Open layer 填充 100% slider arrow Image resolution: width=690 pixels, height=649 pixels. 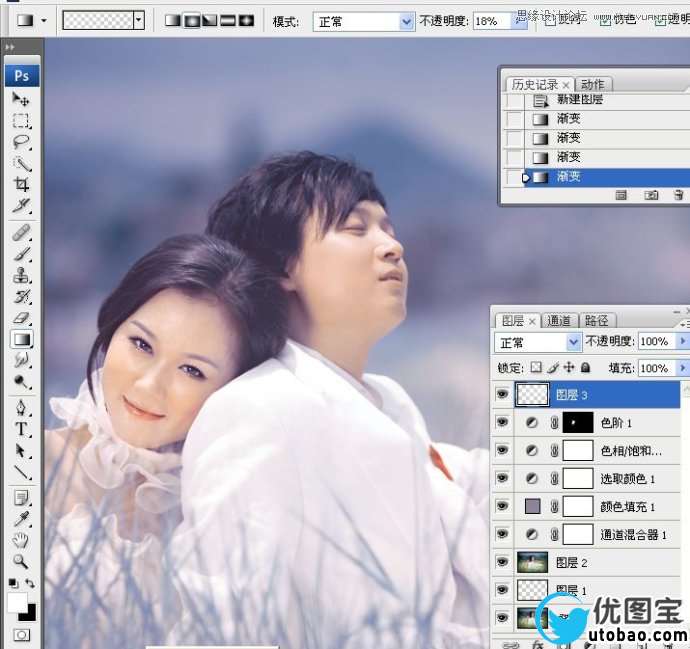tap(683, 367)
